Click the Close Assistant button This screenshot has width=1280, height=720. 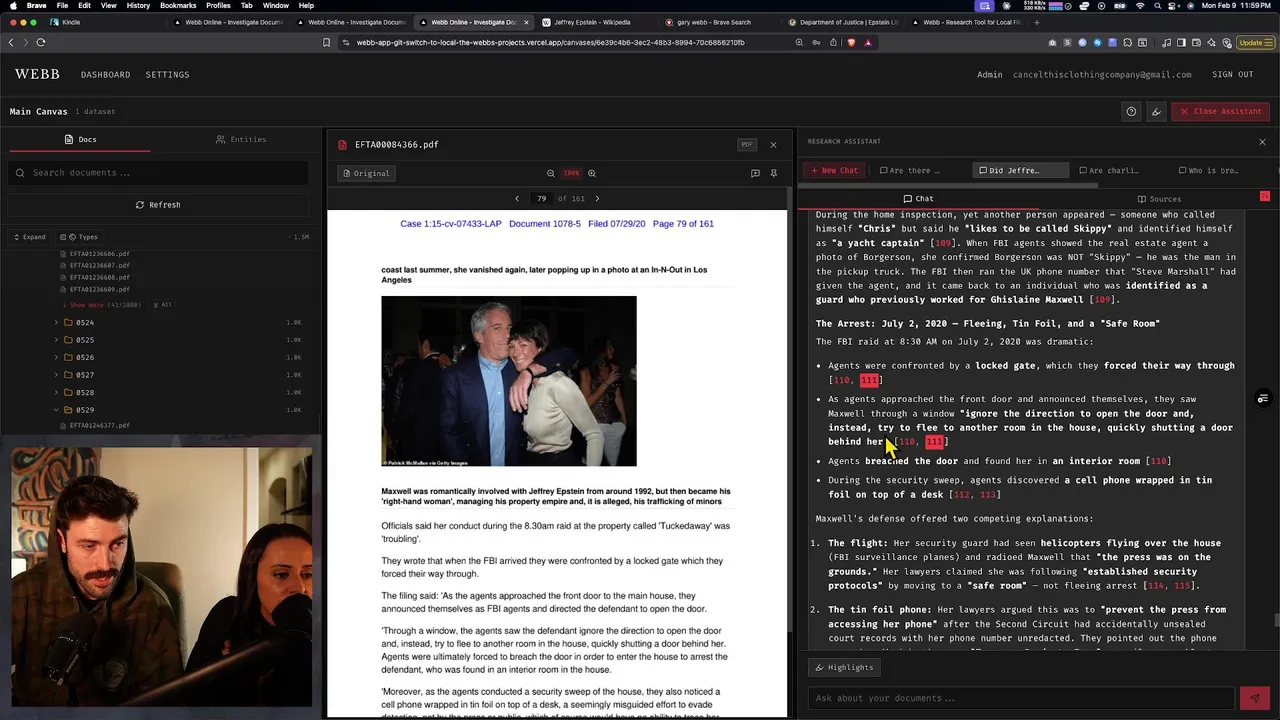[x=1220, y=111]
